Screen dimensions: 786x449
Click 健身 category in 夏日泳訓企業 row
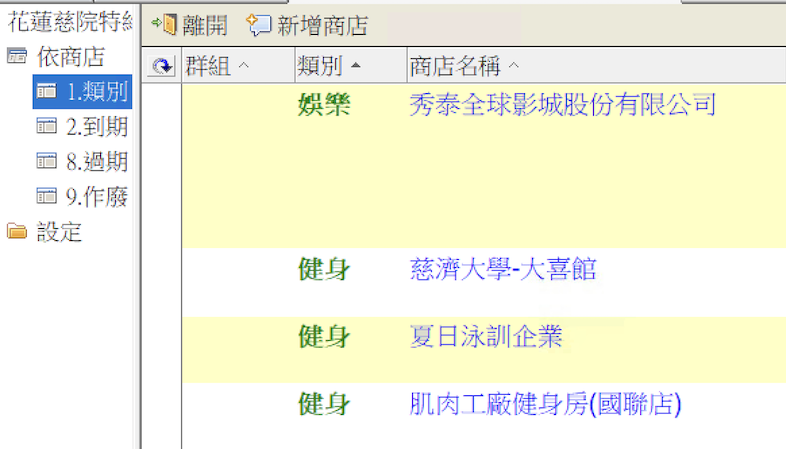tap(324, 336)
